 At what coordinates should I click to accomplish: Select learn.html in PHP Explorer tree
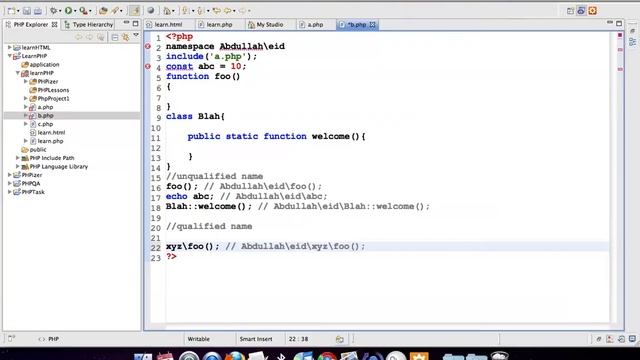coord(47,133)
